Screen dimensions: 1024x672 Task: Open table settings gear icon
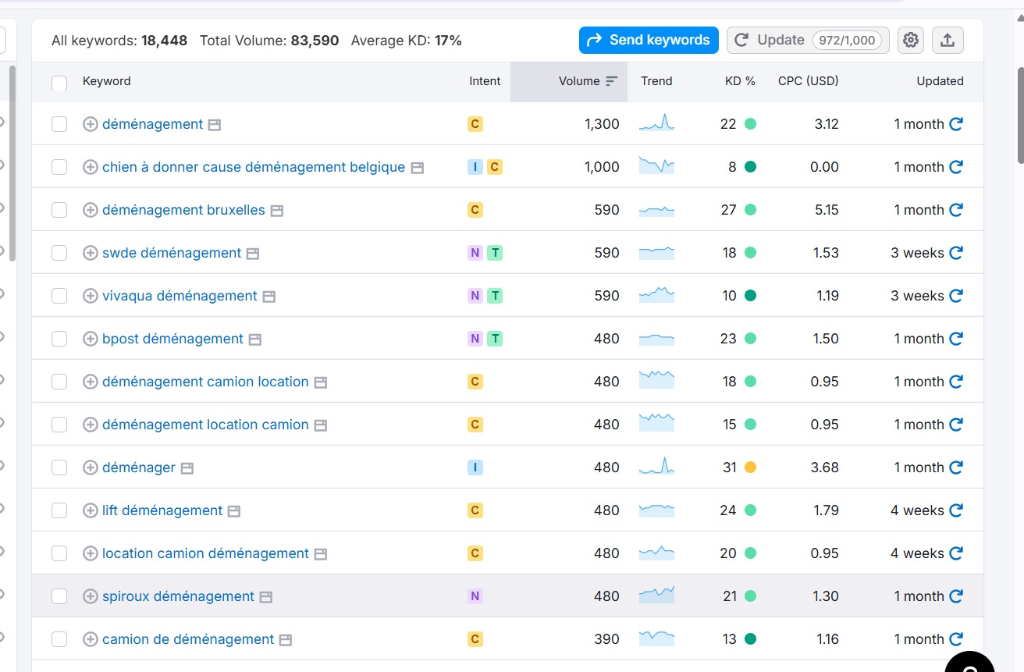pos(910,40)
